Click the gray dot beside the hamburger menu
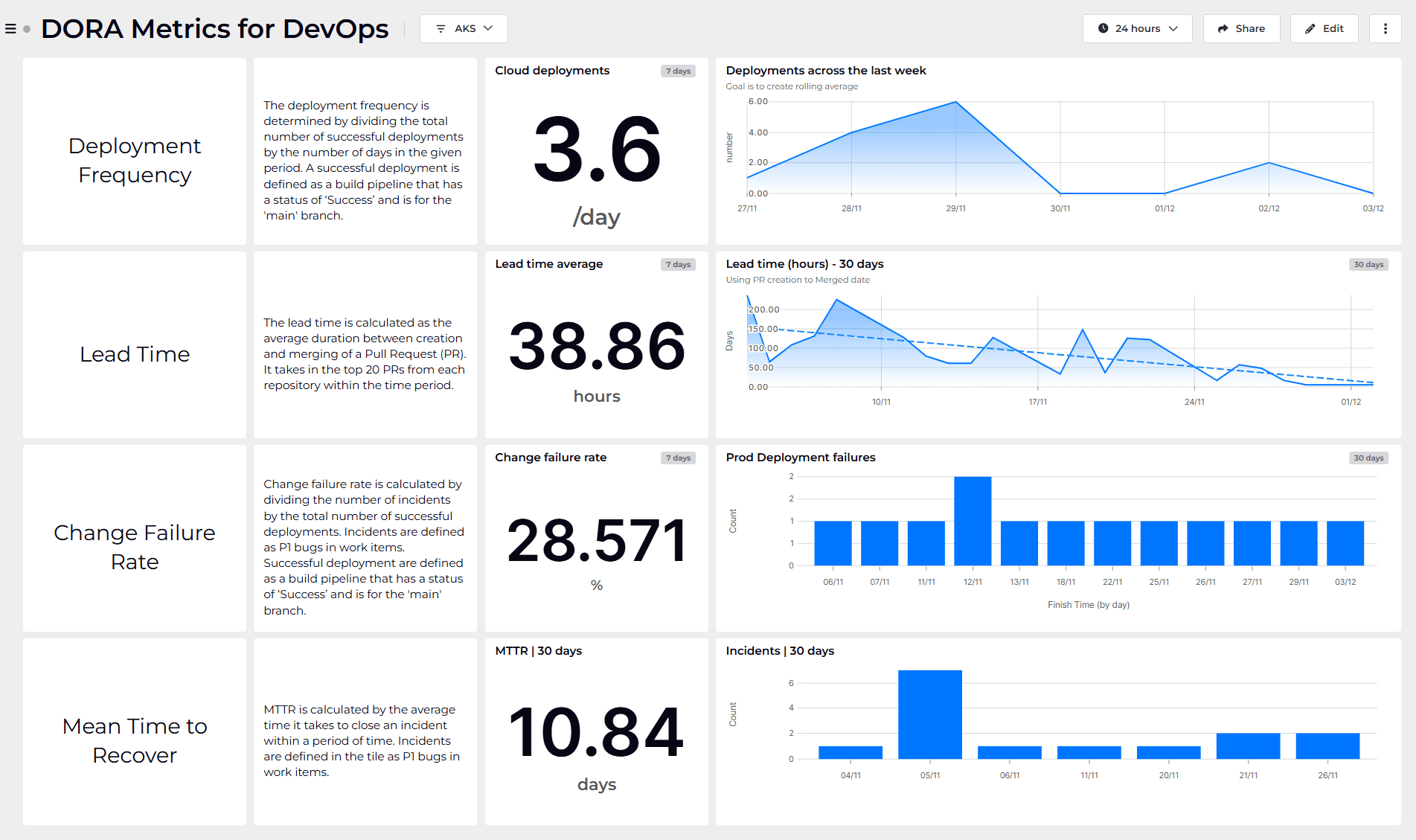The height and width of the screenshot is (840, 1416). pyautogui.click(x=27, y=29)
